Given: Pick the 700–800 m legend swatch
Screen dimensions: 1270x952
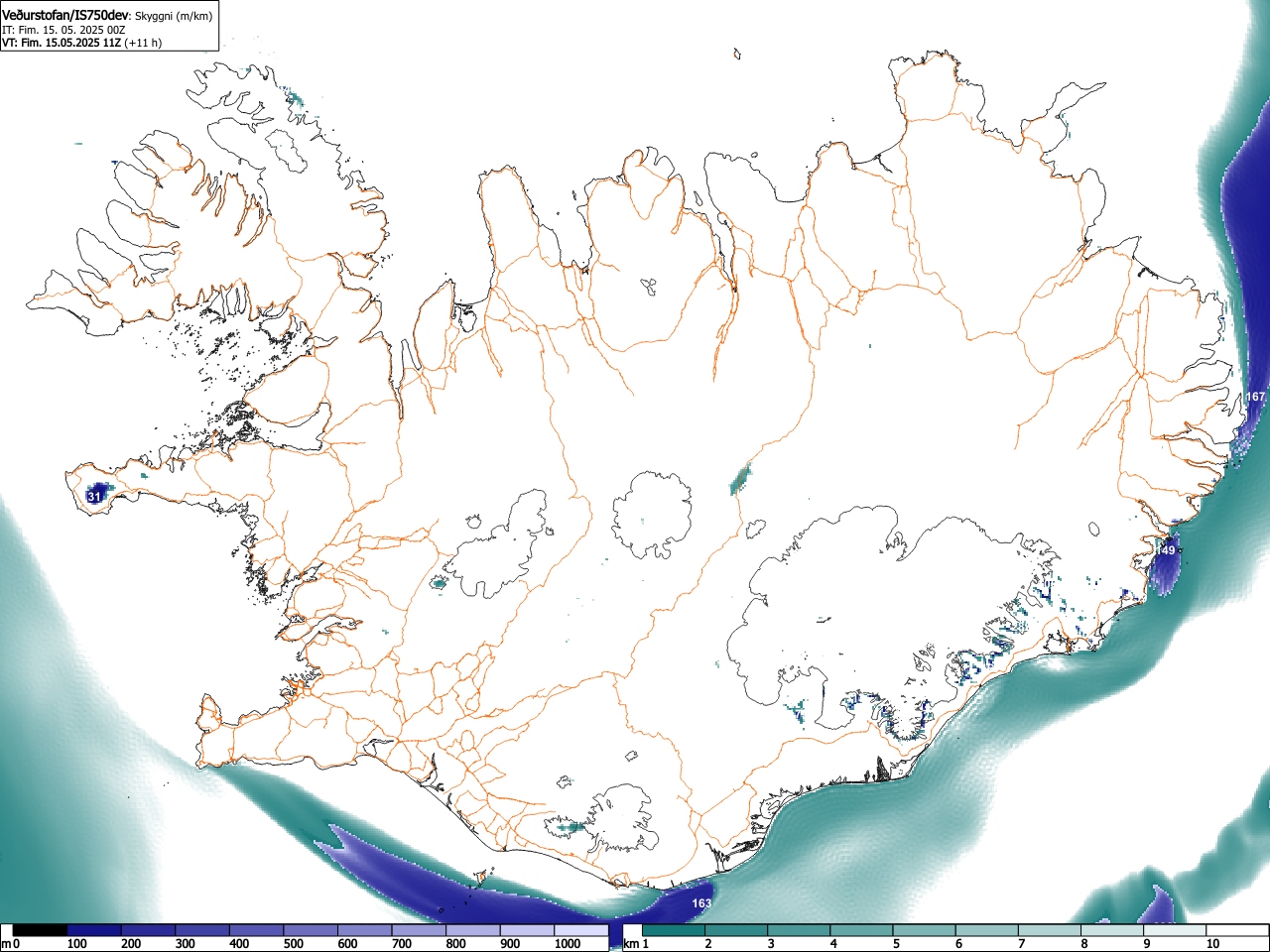Looking at the screenshot, I should click(x=419, y=930).
